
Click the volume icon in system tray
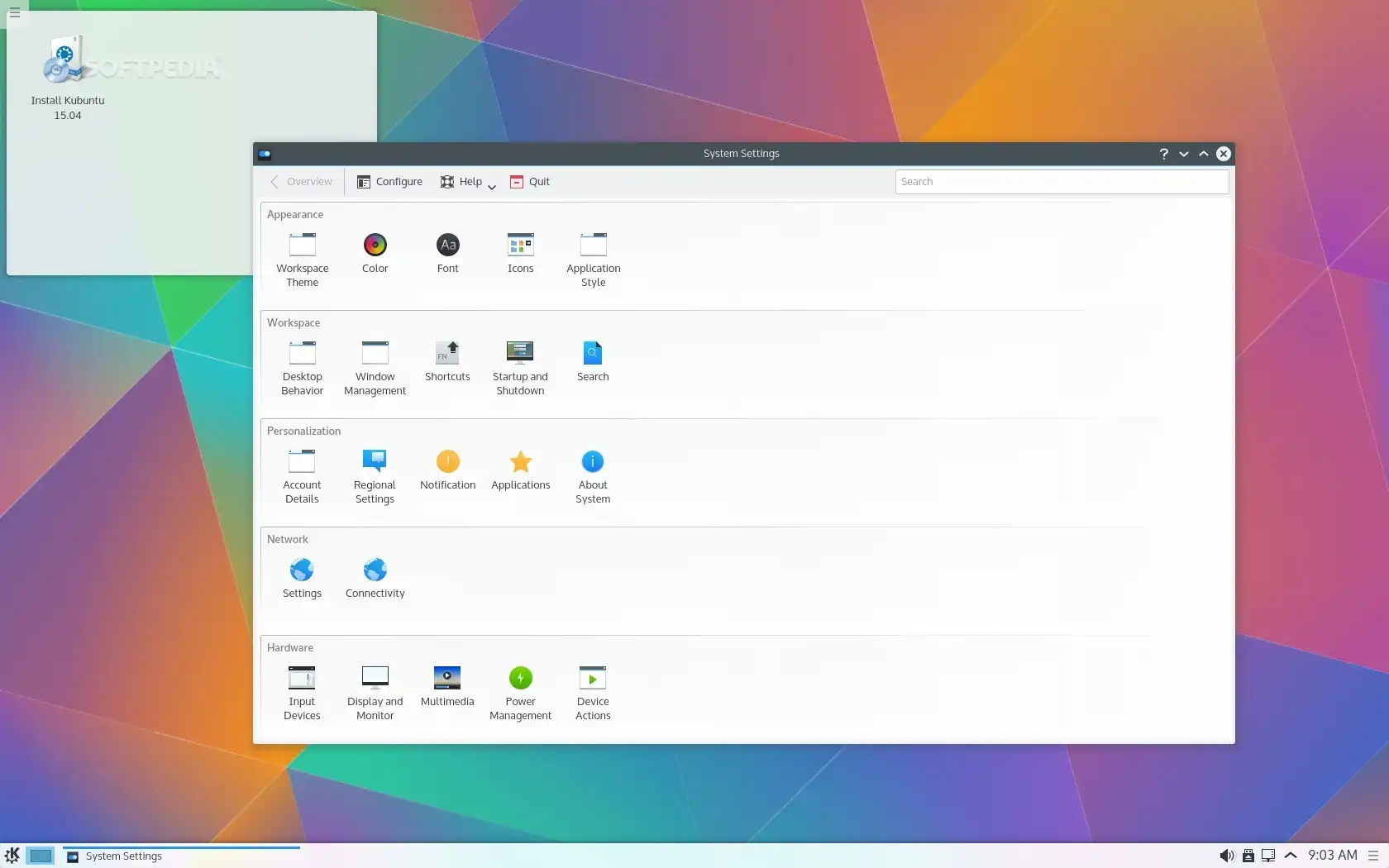point(1228,856)
